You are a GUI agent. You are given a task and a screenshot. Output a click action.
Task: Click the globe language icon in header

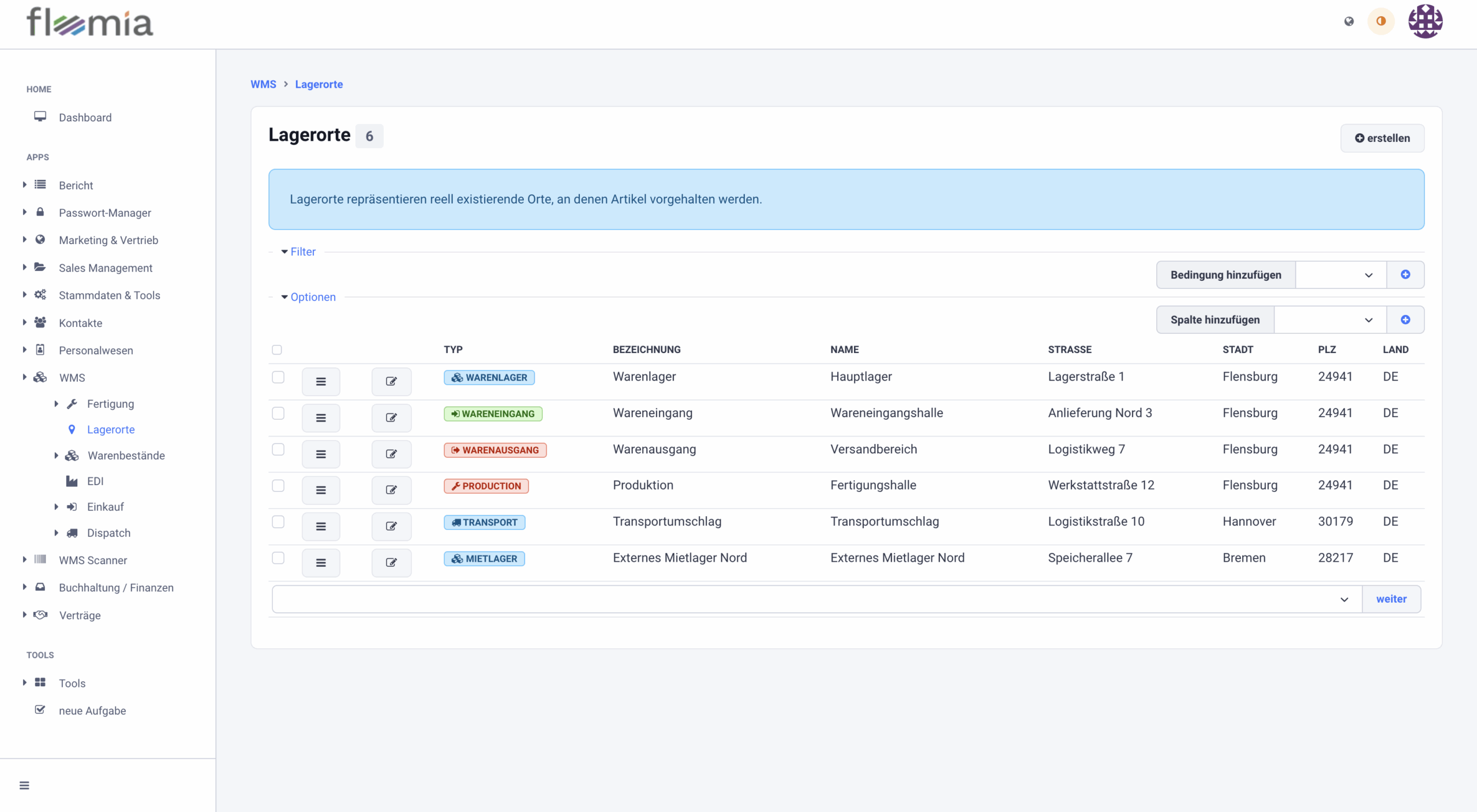tap(1349, 21)
